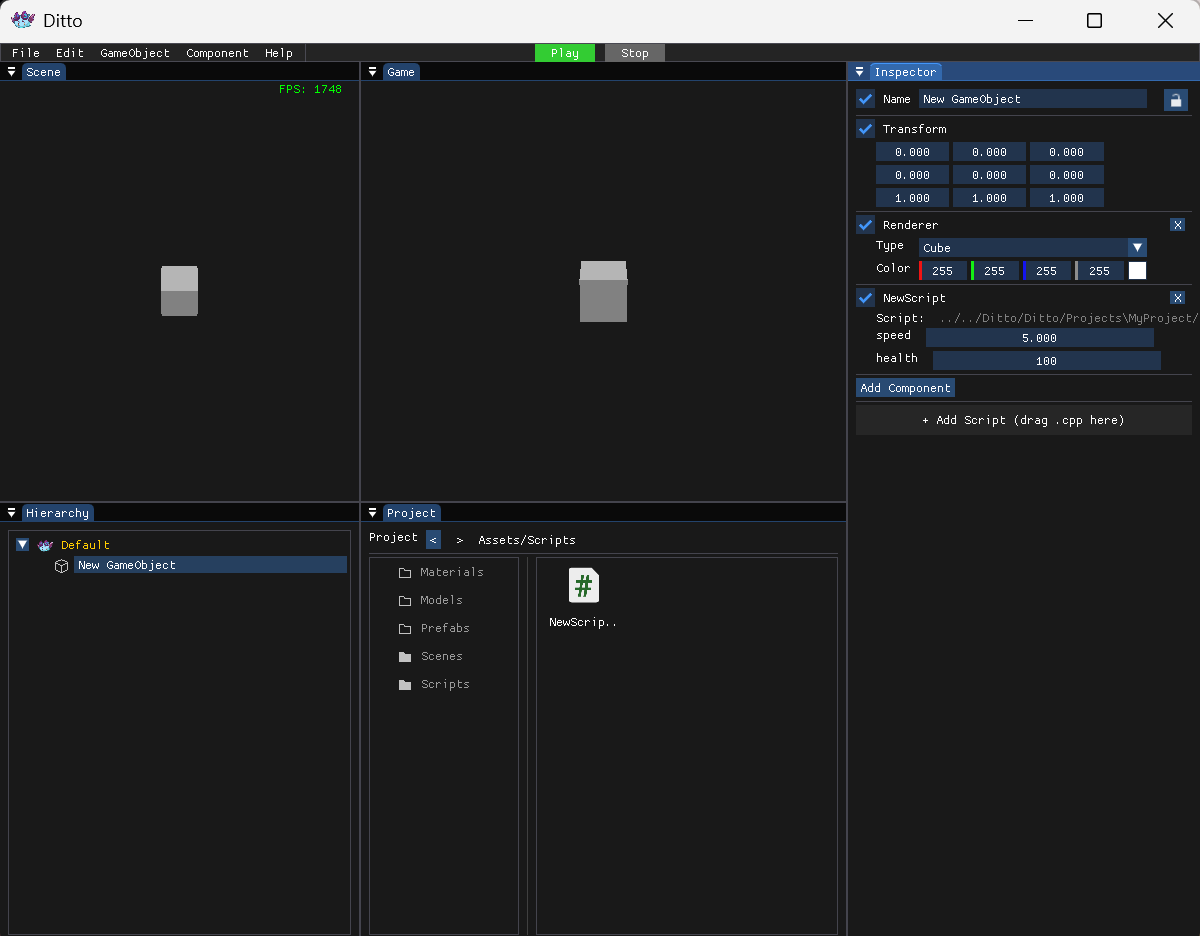Click the cube icon of New GameObject
The width and height of the screenshot is (1200, 936).
61,566
